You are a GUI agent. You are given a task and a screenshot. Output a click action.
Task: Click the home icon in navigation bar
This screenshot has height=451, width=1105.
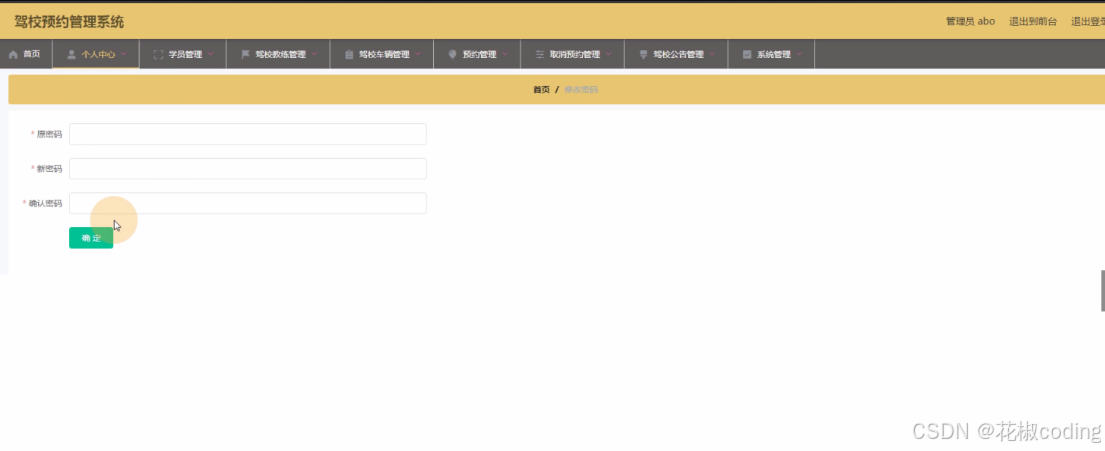(x=13, y=54)
